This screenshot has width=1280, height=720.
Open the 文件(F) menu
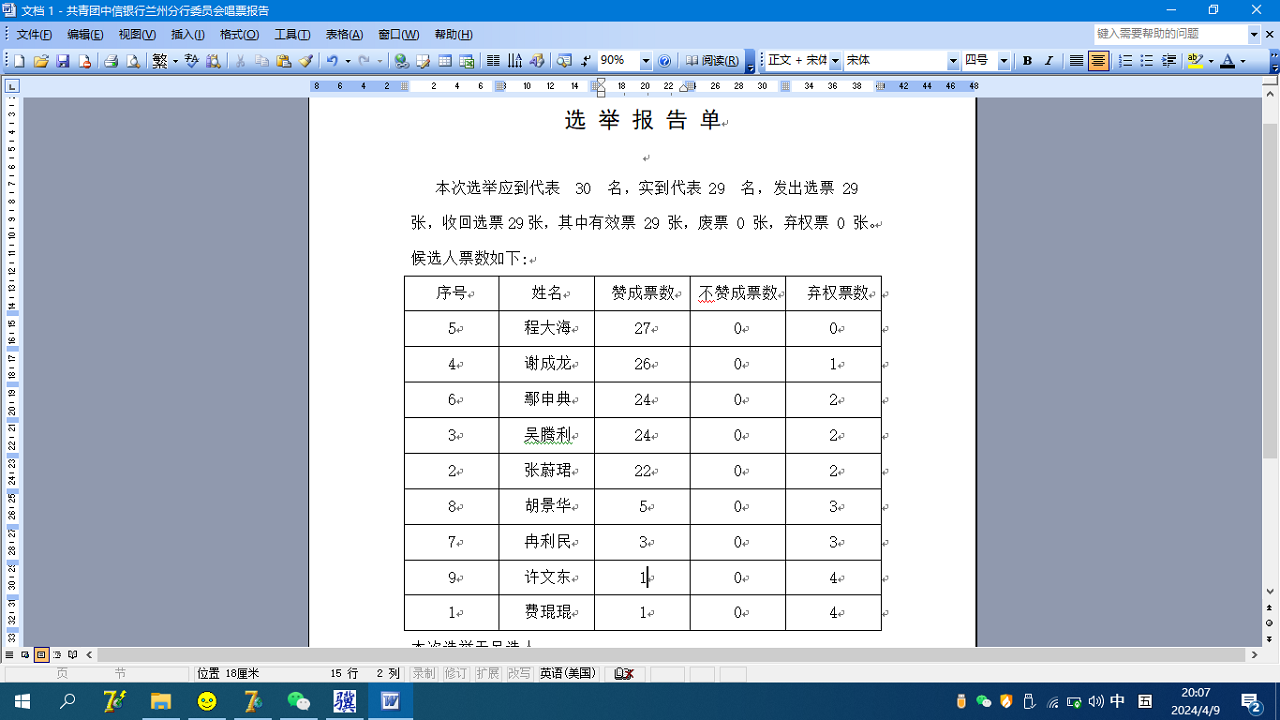point(34,35)
